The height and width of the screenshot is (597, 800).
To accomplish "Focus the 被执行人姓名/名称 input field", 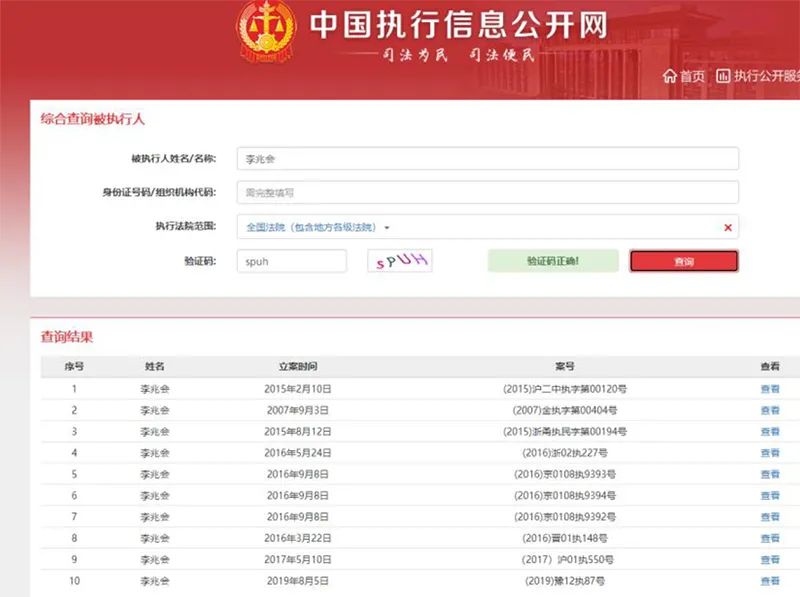I will (x=487, y=159).
